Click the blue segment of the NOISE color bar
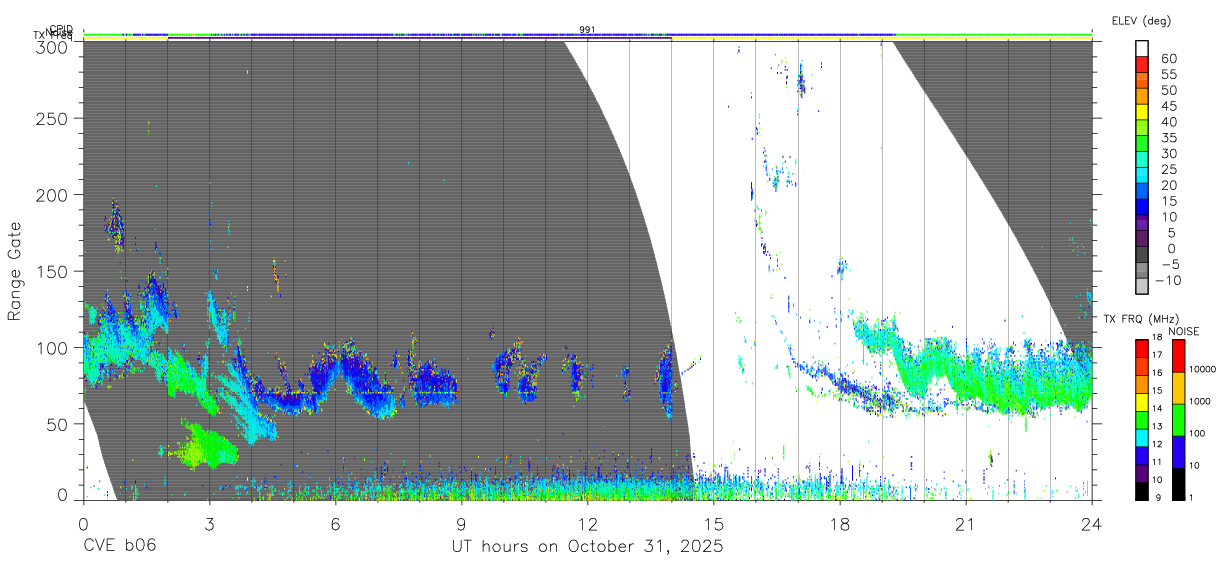The image size is (1228, 567). [x=1177, y=452]
